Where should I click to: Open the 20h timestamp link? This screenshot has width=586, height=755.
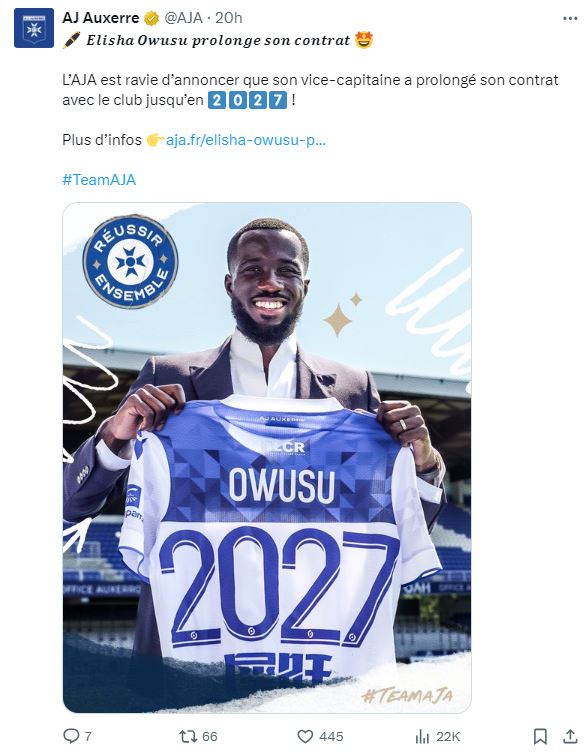(x=229, y=18)
